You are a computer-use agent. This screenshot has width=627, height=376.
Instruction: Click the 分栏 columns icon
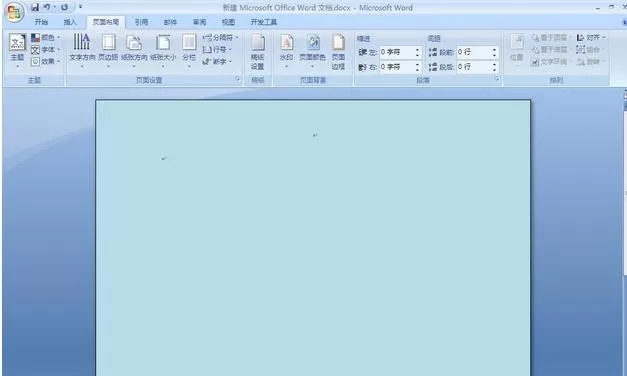click(189, 42)
